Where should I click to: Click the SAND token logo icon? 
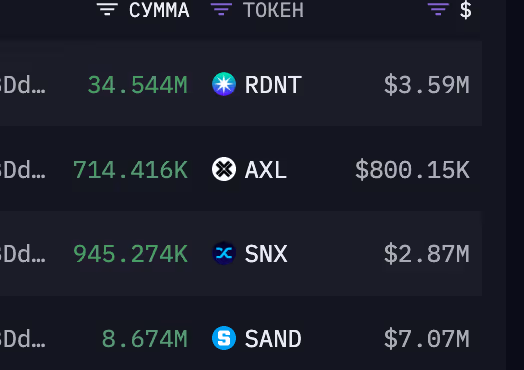[x=224, y=338]
